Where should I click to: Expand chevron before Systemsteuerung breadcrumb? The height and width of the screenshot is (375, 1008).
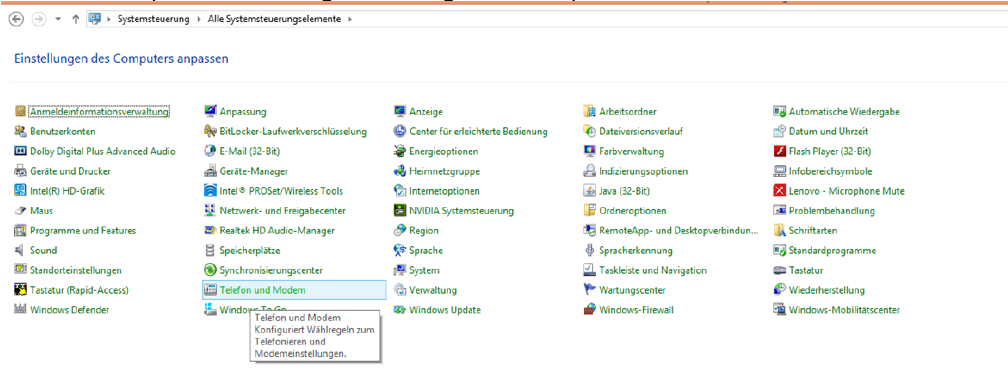click(x=110, y=19)
